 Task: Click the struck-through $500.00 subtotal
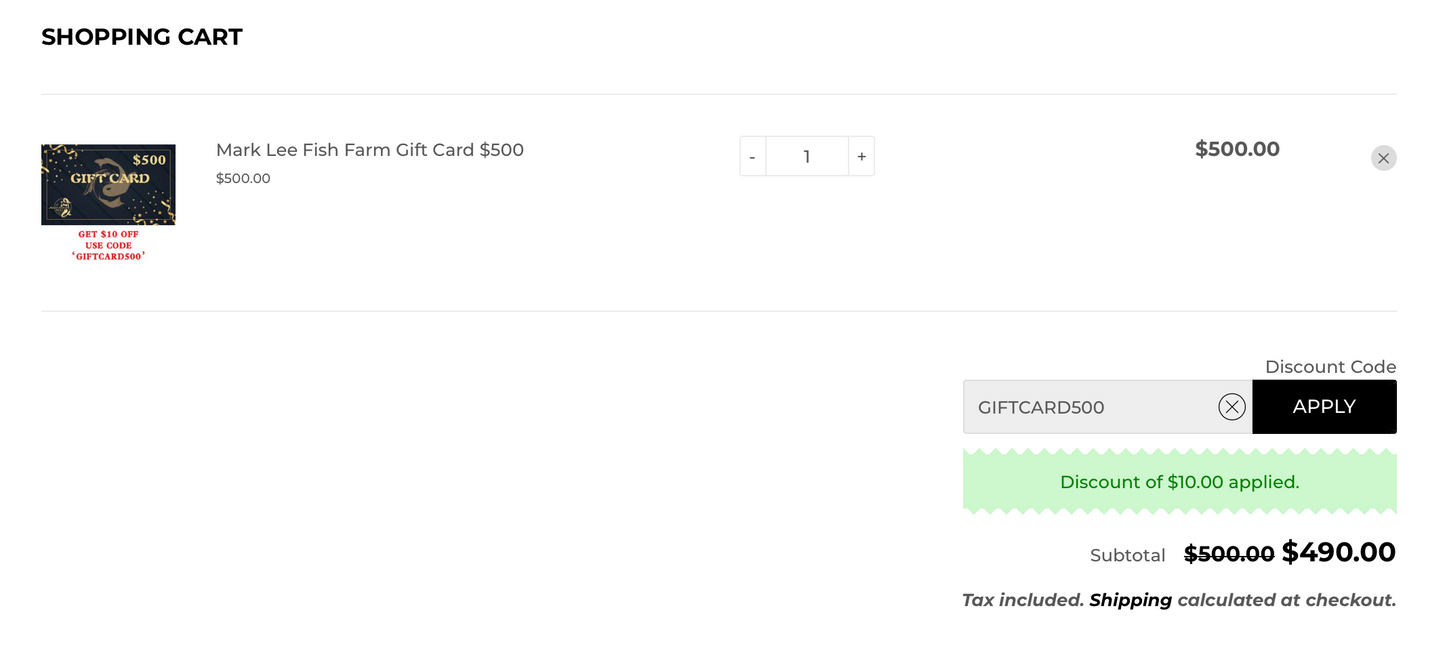tap(1229, 553)
